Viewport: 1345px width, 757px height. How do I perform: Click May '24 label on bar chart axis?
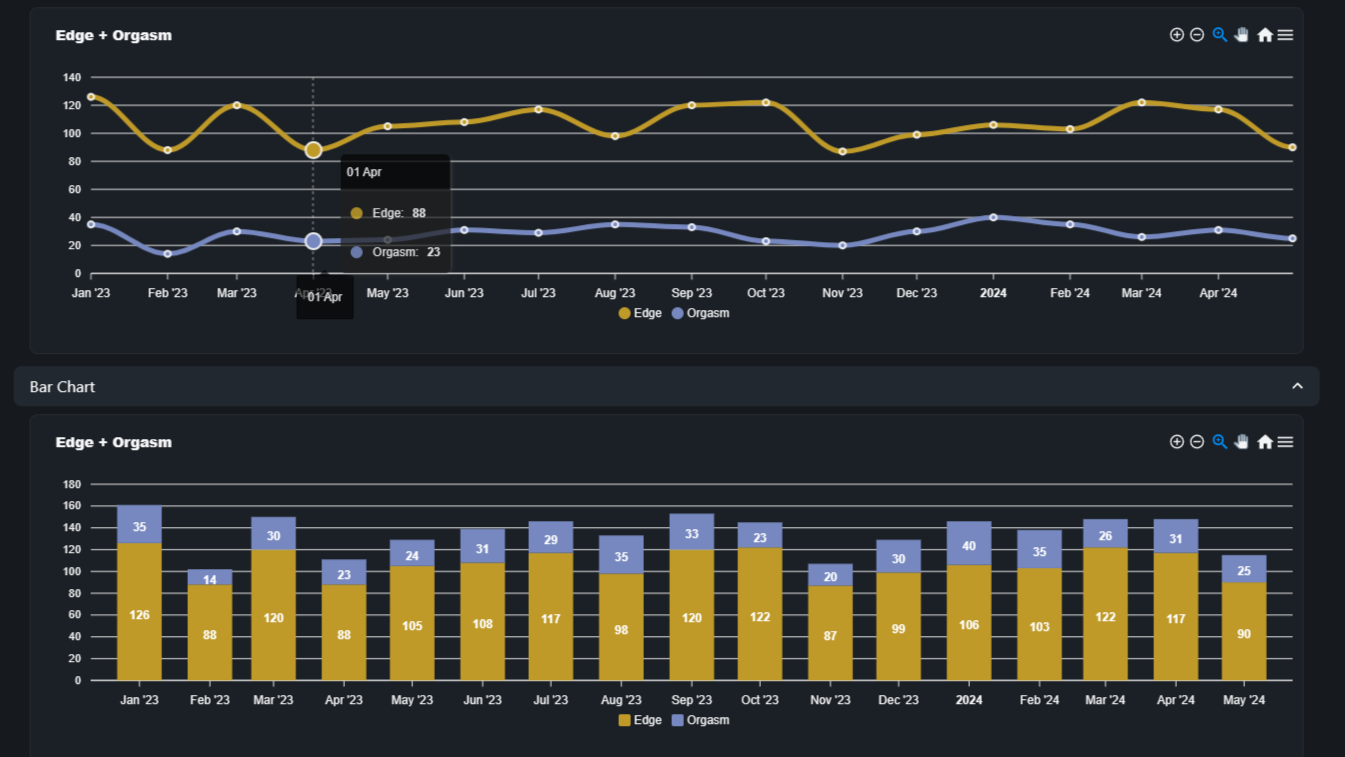coord(1244,700)
